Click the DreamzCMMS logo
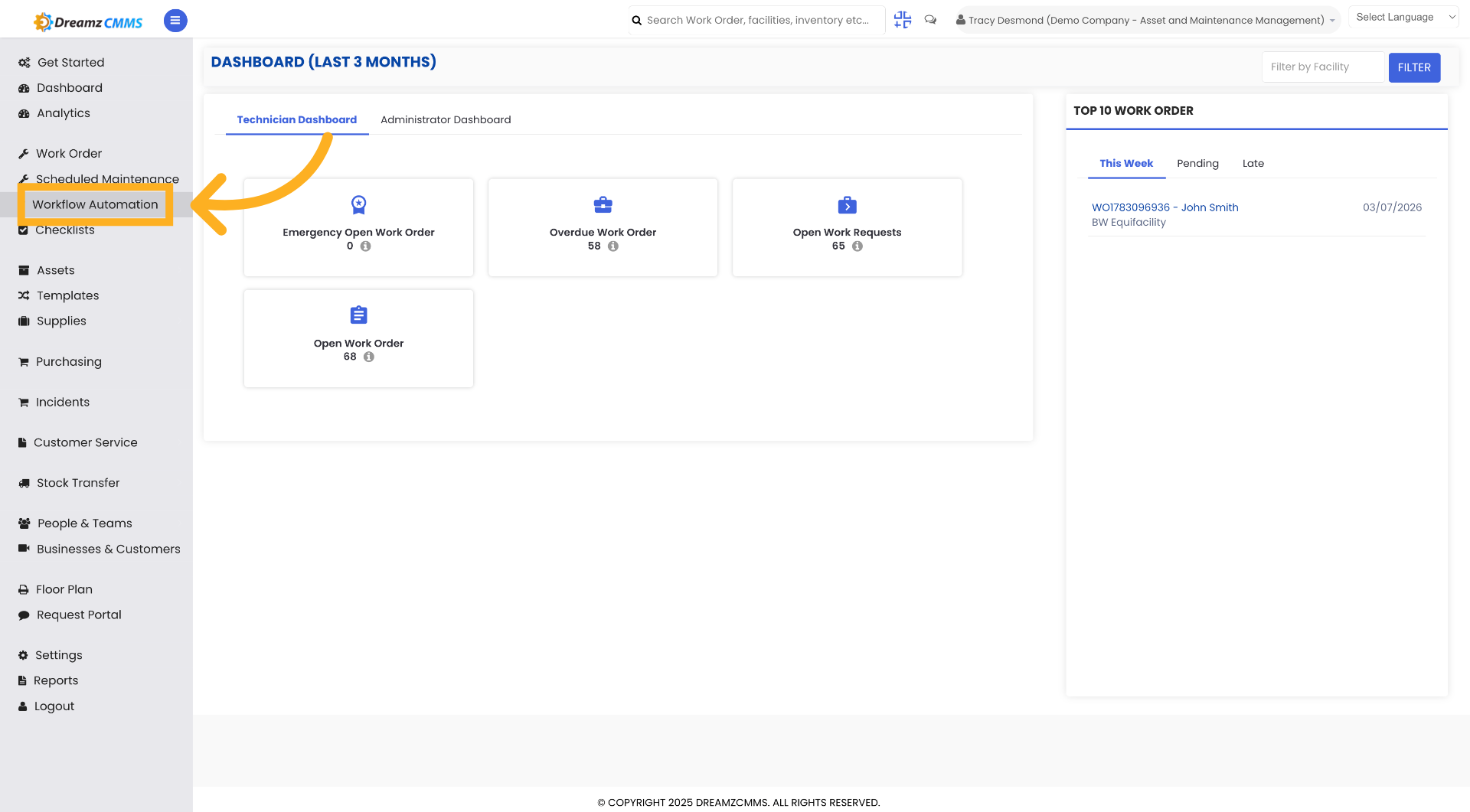1470x812 pixels. [x=88, y=21]
